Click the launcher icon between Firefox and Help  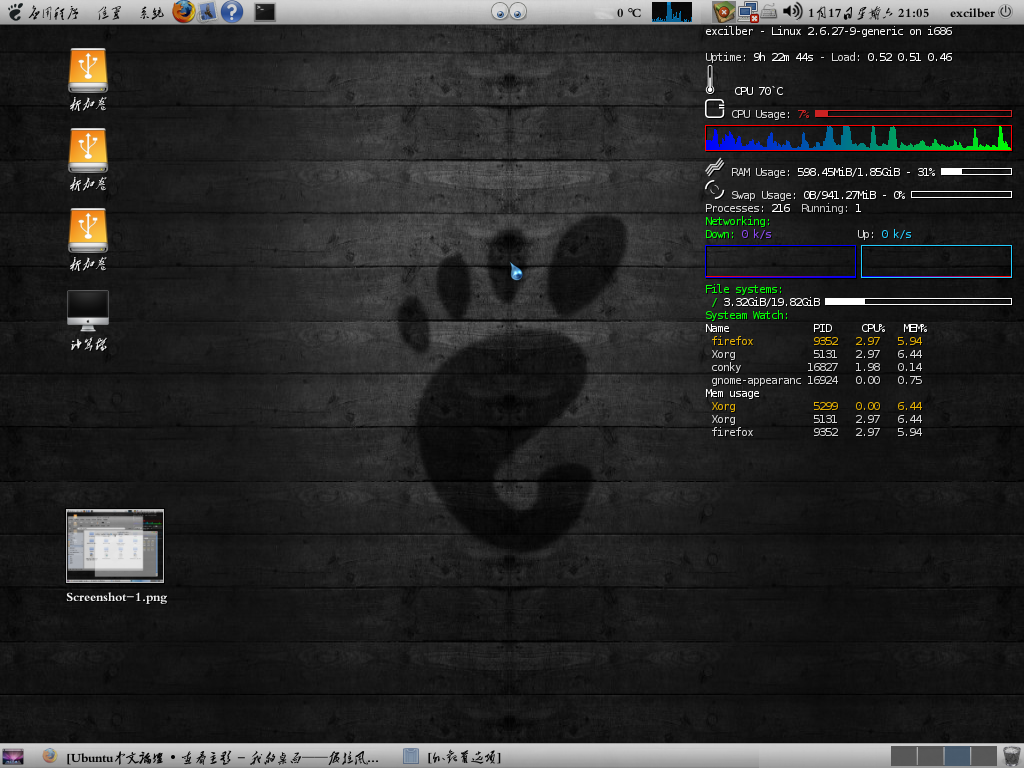tap(208, 12)
